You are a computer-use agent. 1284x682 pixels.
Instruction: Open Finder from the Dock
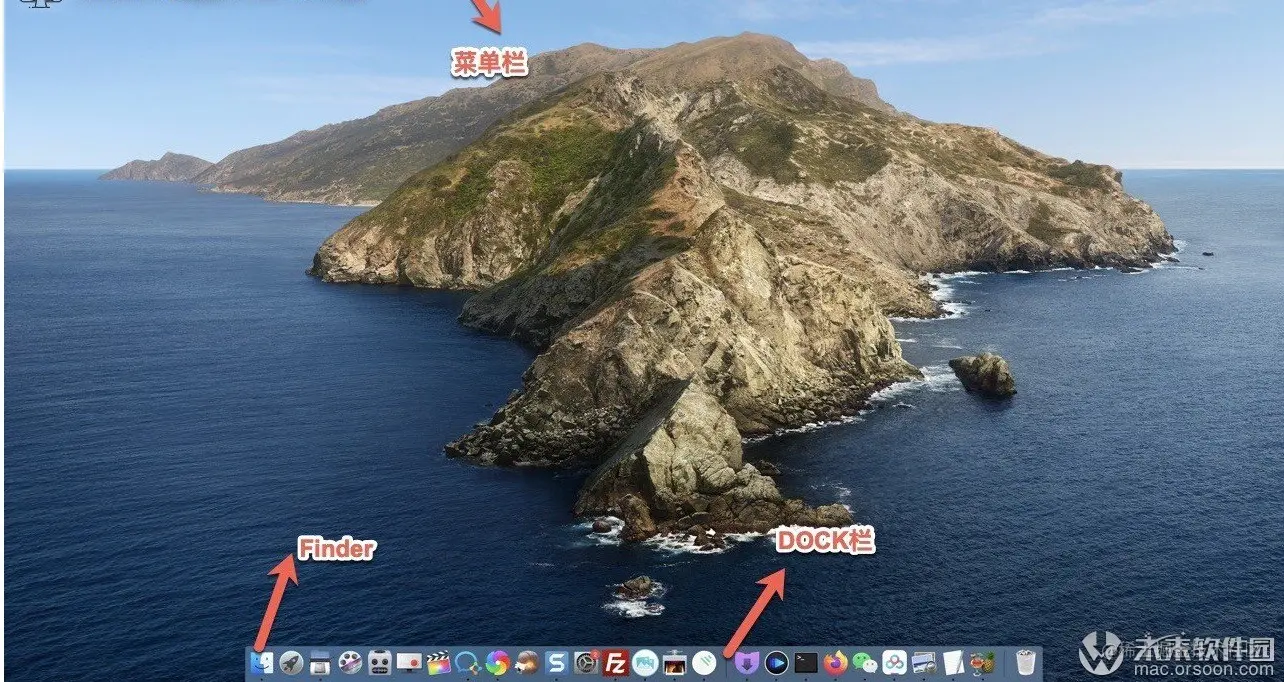[x=262, y=662]
